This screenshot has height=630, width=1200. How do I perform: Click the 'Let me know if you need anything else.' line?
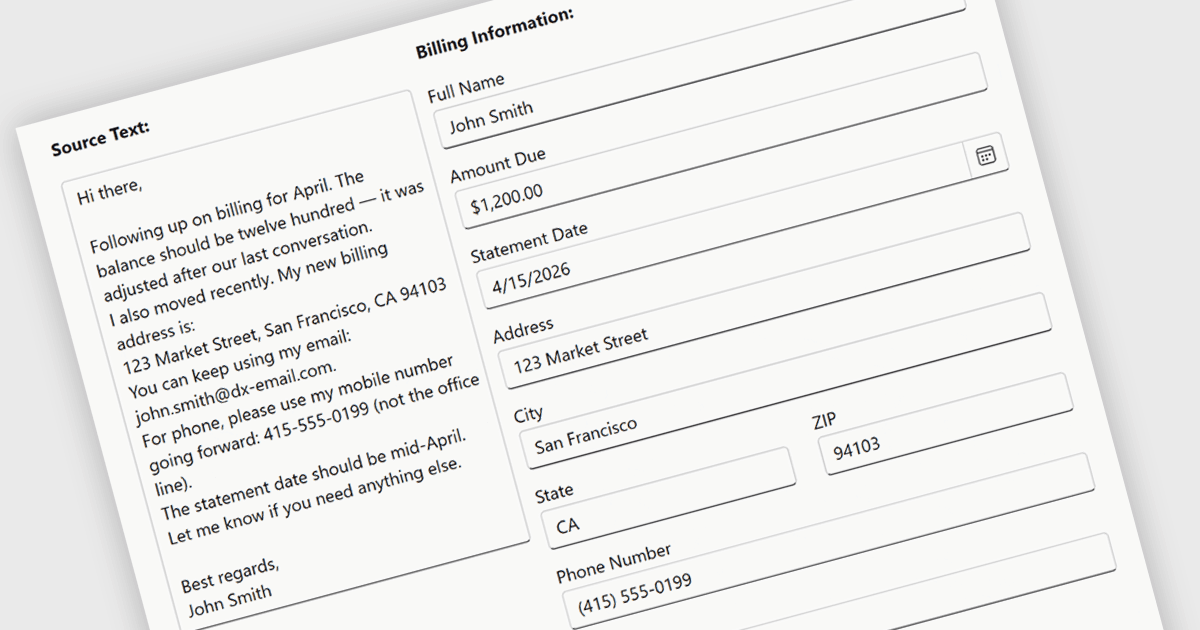click(315, 499)
